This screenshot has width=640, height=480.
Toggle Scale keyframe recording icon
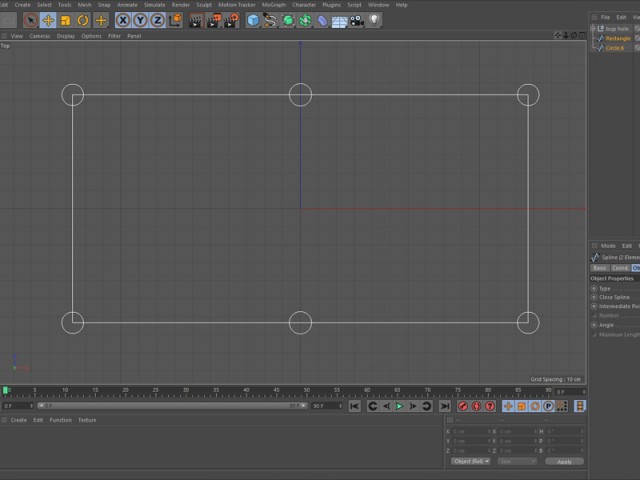tap(522, 406)
